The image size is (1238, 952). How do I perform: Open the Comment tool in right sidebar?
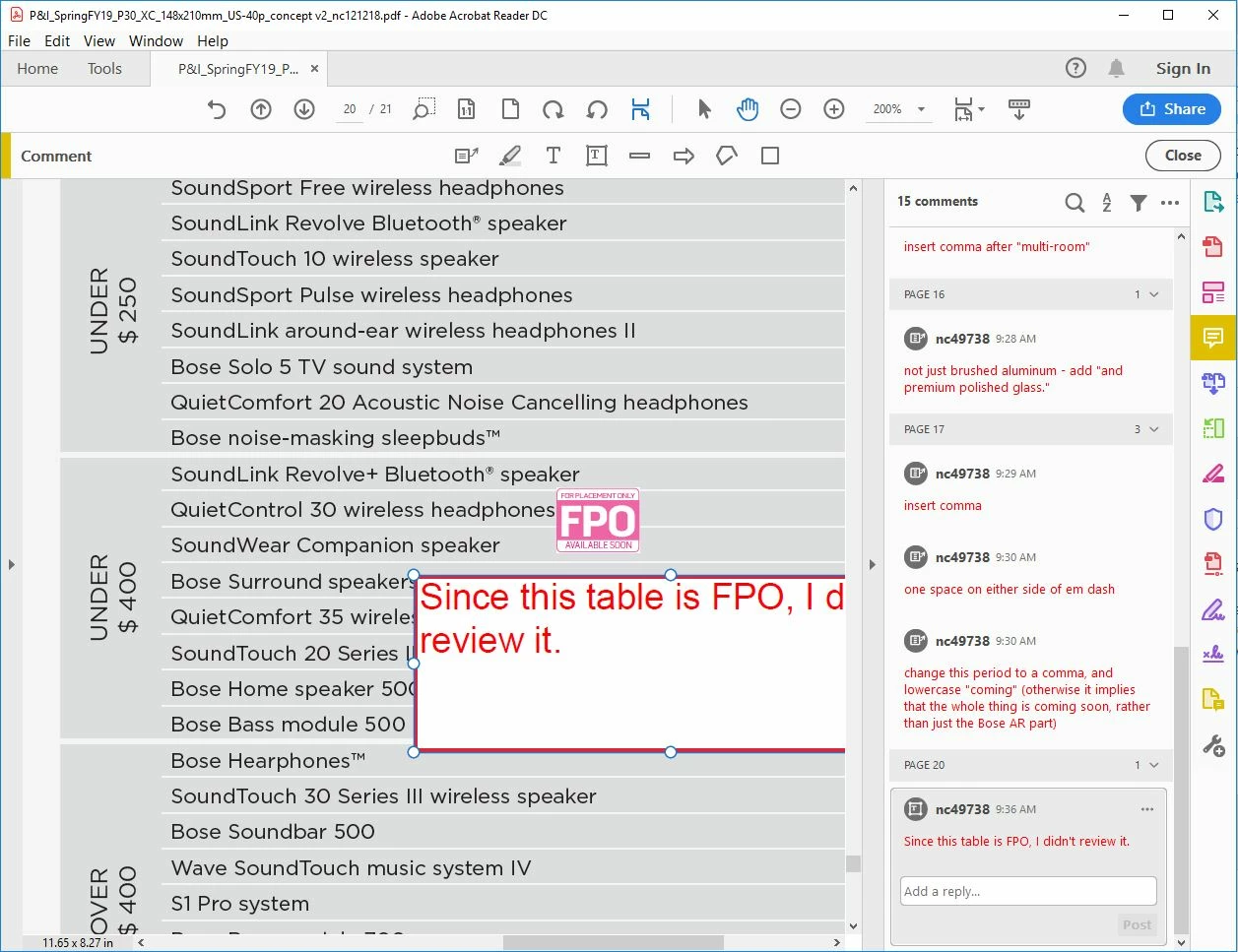tap(1213, 338)
